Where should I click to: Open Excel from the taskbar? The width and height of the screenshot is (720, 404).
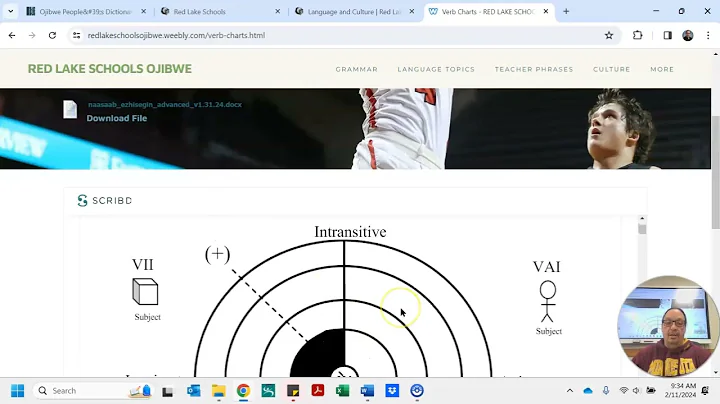343,391
